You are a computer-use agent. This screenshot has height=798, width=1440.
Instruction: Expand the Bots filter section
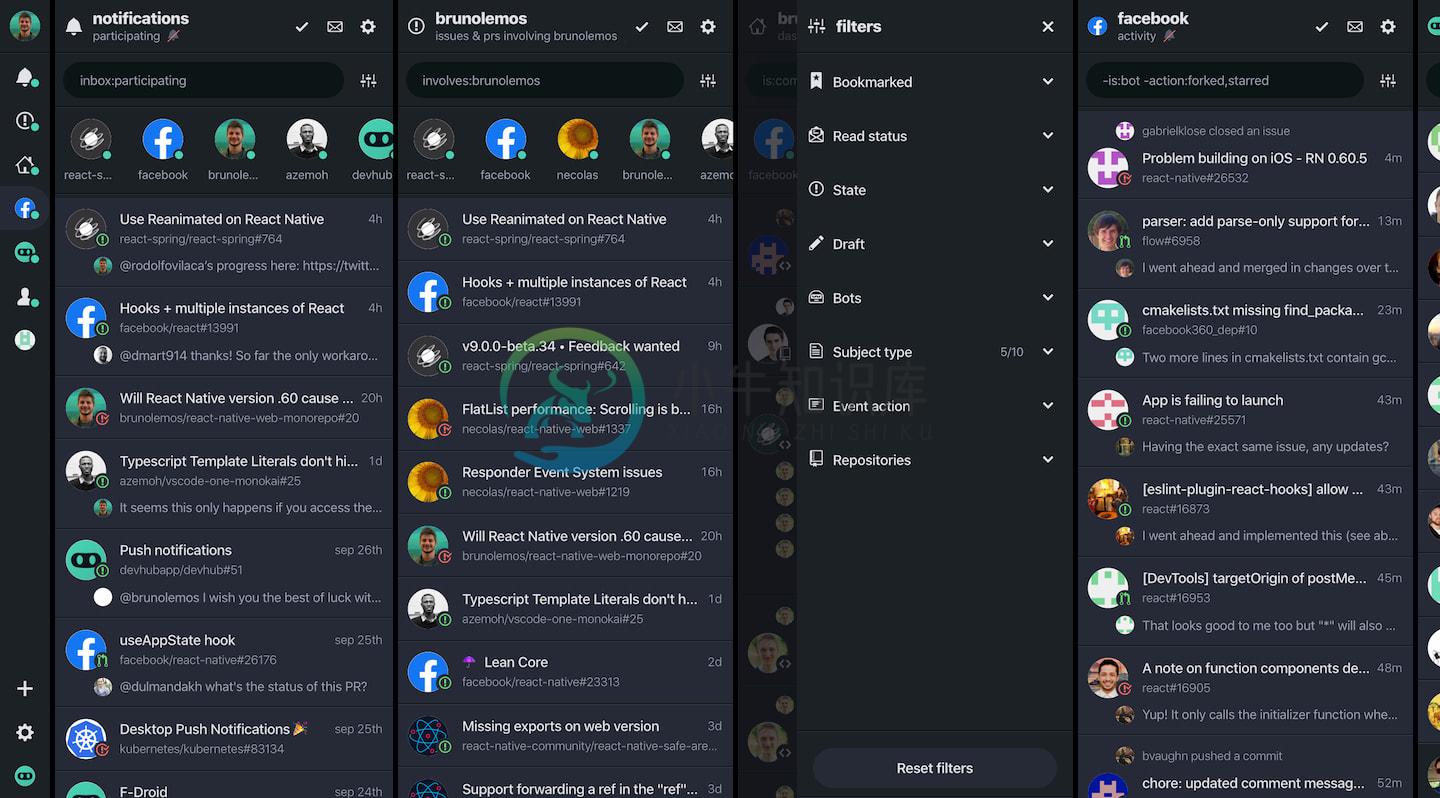(x=934, y=298)
